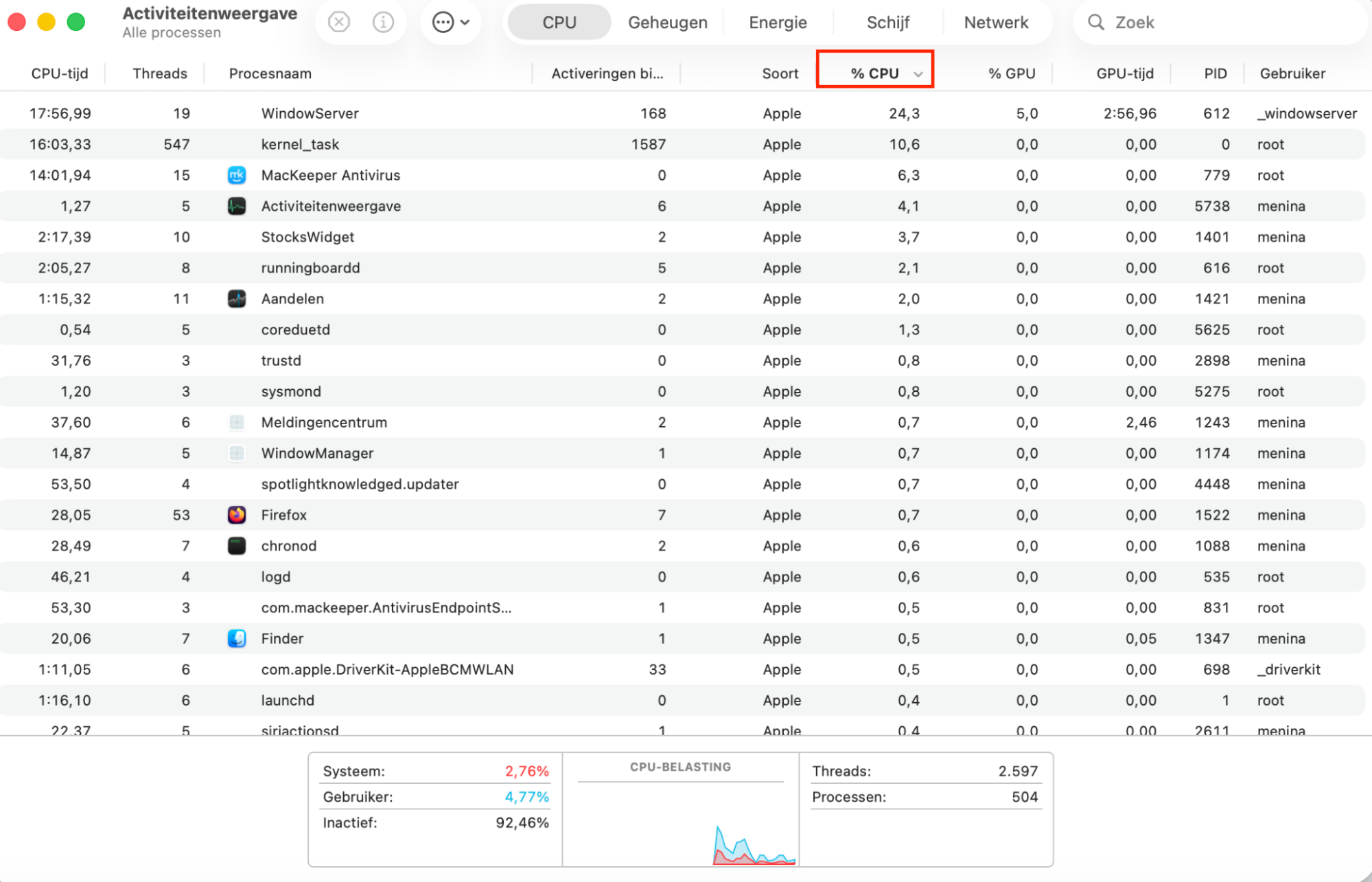The image size is (1372, 882).
Task: Click PID 5738 cell
Action: [1212, 206]
